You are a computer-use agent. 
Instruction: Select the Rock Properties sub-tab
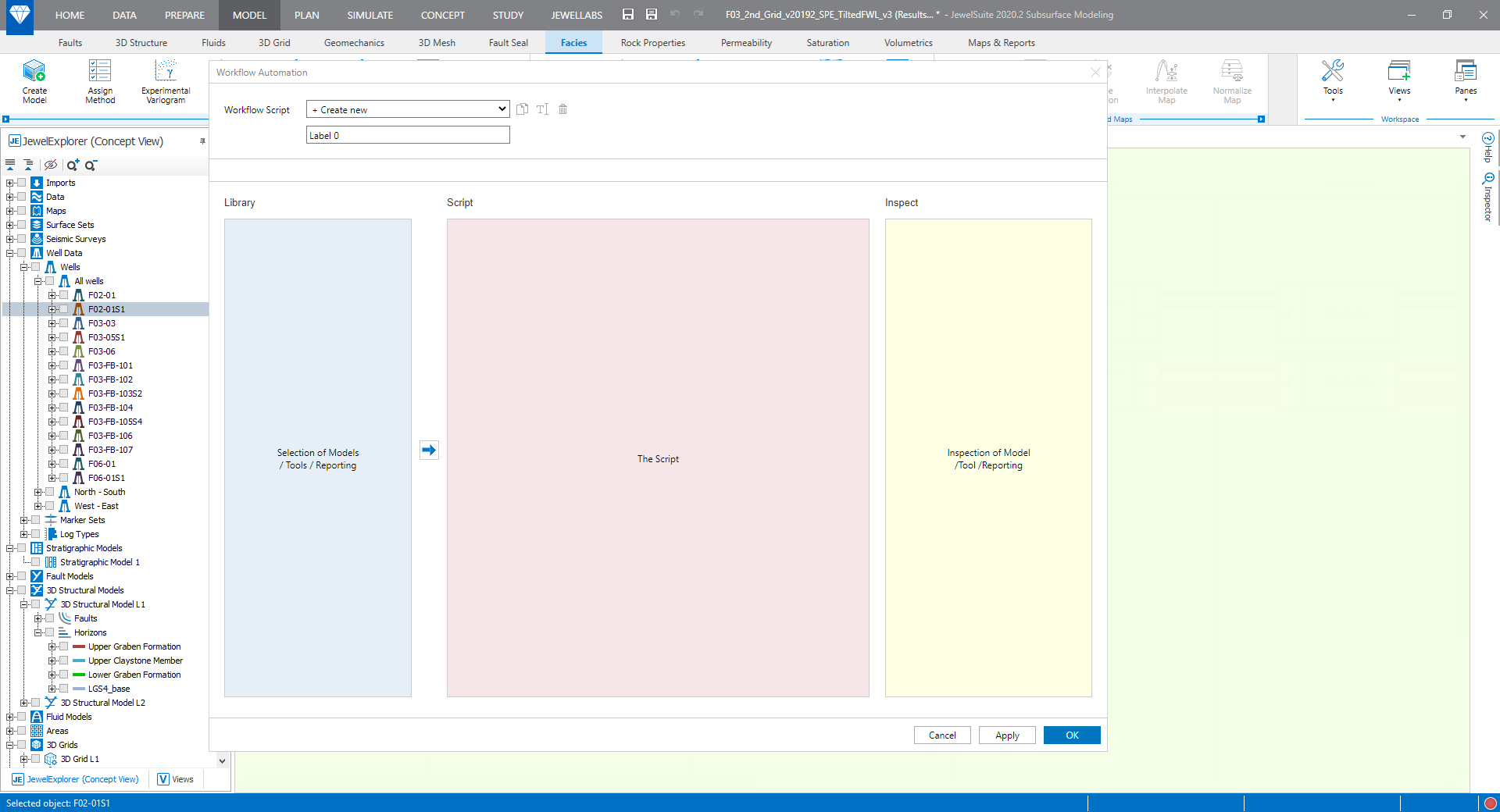[653, 43]
